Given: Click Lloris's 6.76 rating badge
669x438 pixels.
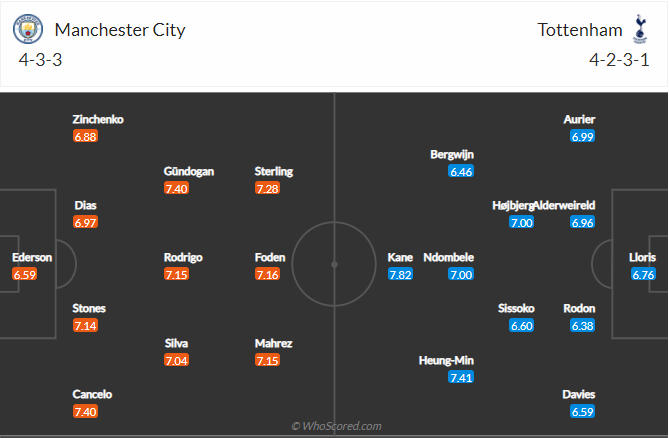Looking at the screenshot, I should point(643,274).
